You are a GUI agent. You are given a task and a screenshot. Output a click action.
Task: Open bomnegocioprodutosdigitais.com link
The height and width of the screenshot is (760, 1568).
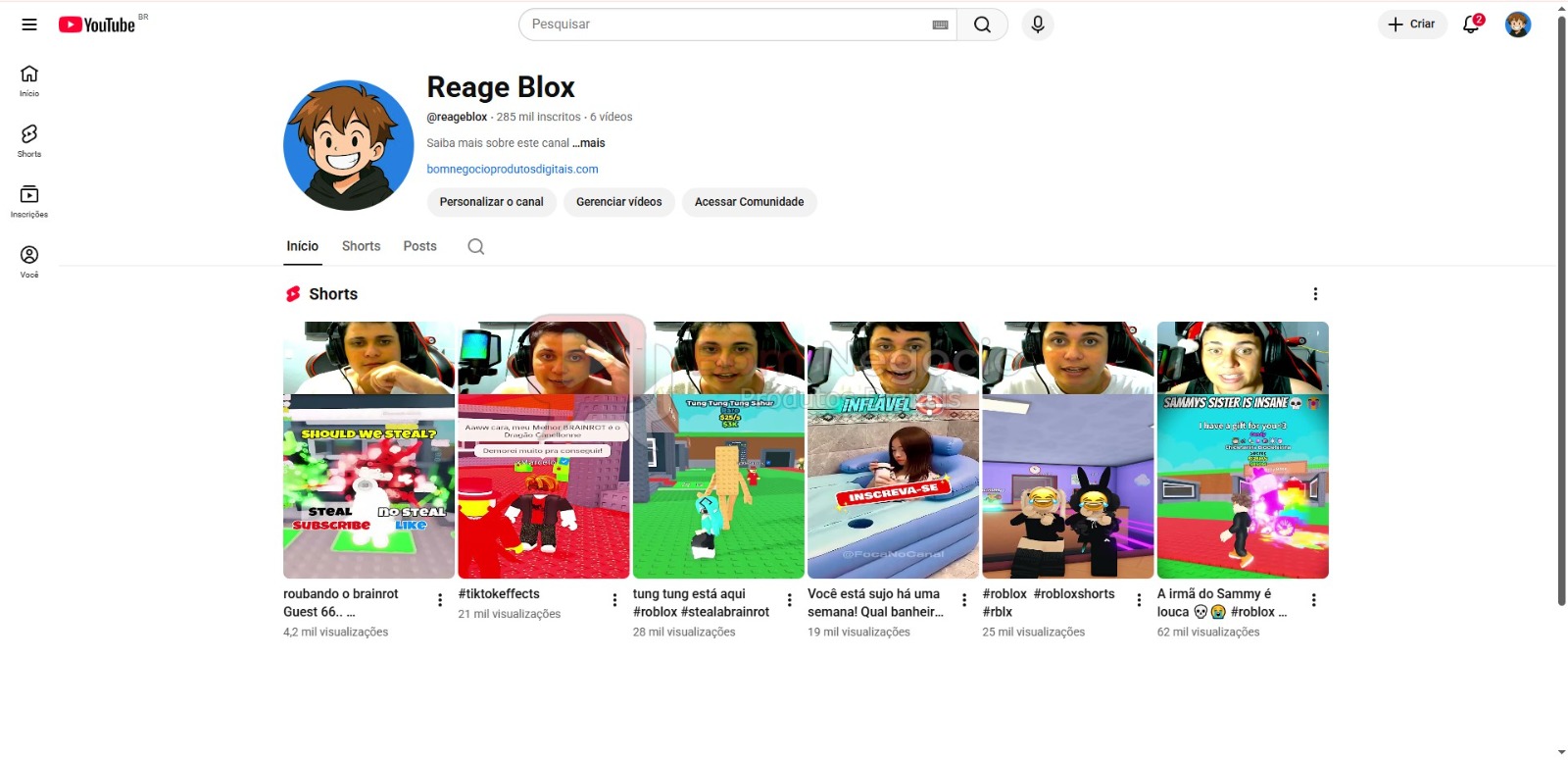click(x=513, y=169)
